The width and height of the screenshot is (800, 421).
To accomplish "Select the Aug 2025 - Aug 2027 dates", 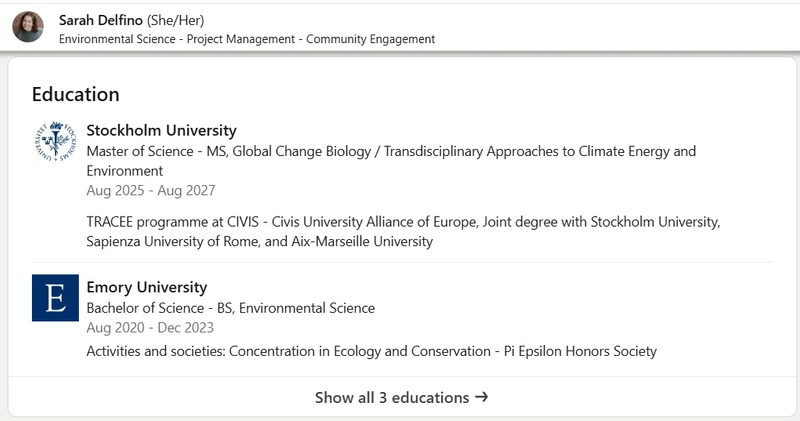I will (x=151, y=190).
